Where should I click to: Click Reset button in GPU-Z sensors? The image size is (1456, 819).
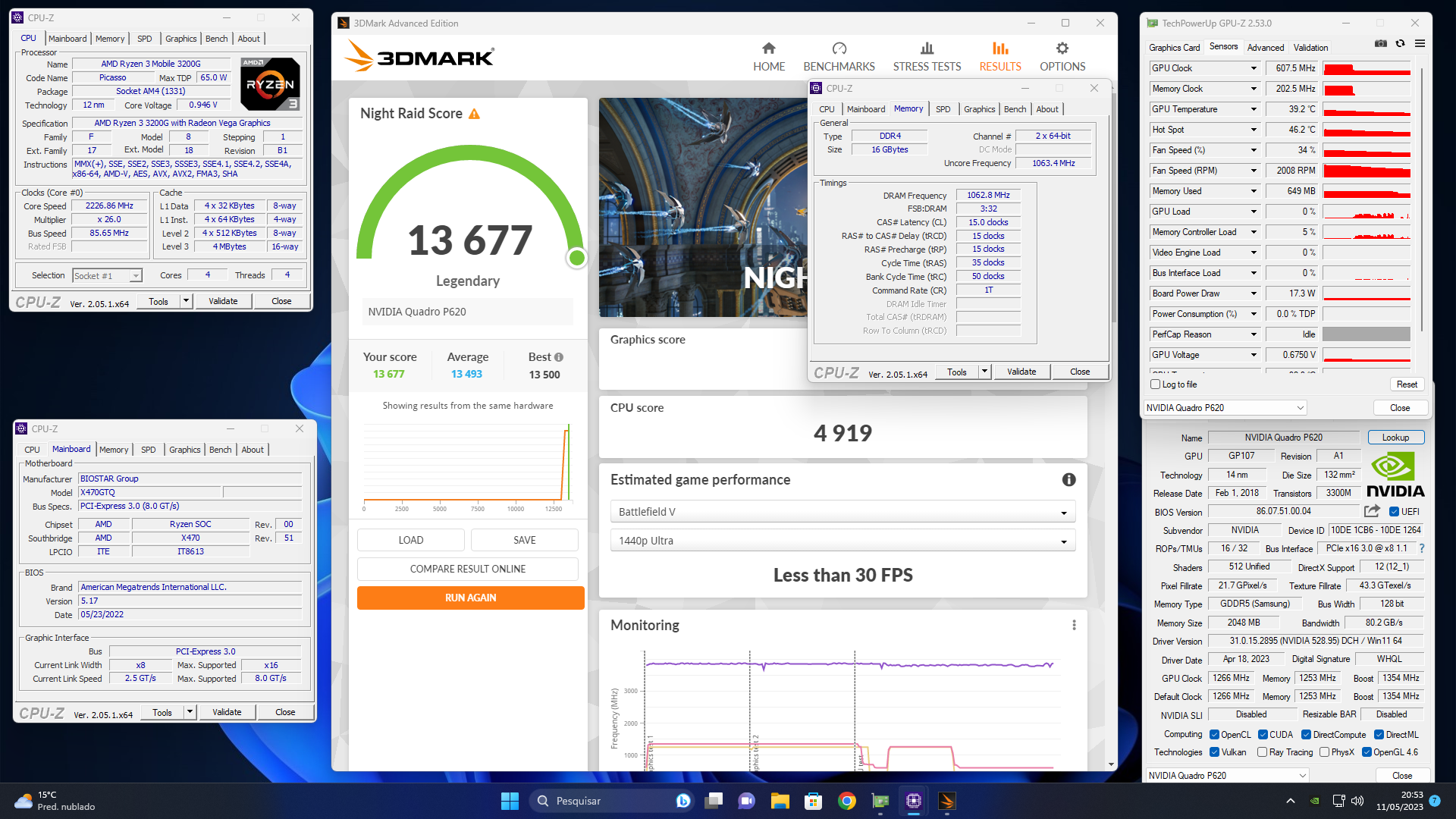point(1407,384)
